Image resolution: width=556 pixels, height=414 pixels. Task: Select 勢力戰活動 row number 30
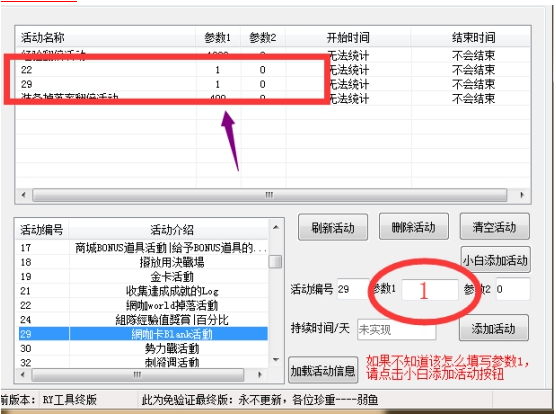143,348
